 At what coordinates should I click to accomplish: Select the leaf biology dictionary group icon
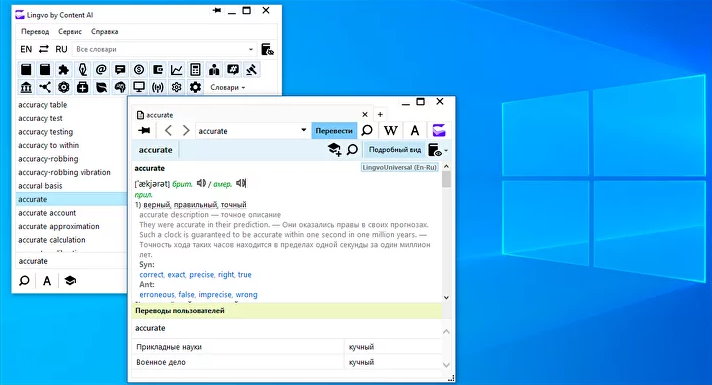click(x=101, y=87)
